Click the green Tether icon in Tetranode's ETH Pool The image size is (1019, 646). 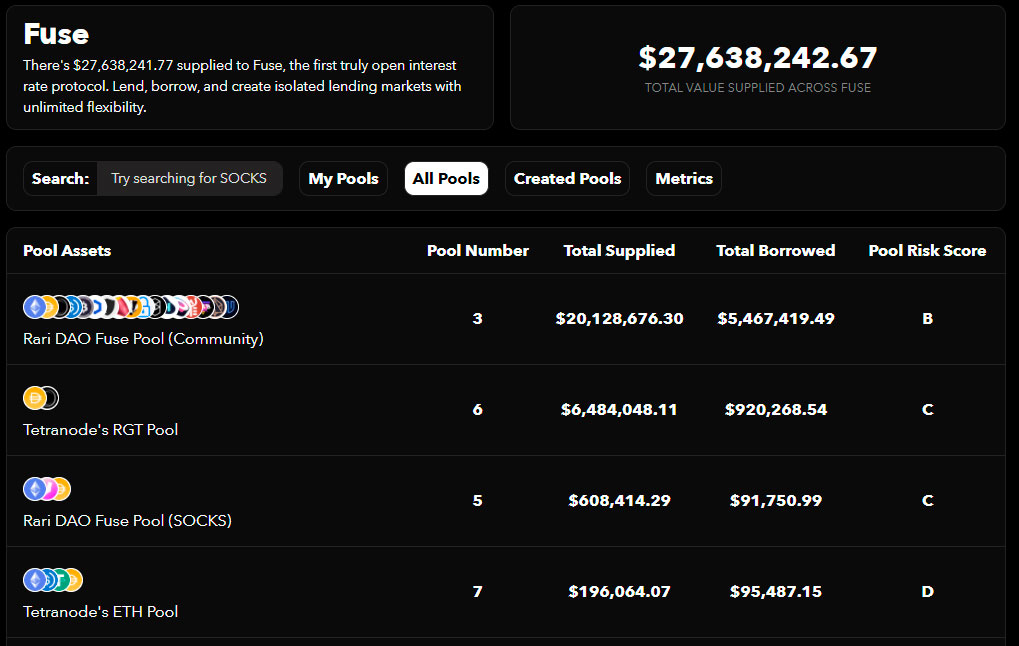pyautogui.click(x=60, y=580)
